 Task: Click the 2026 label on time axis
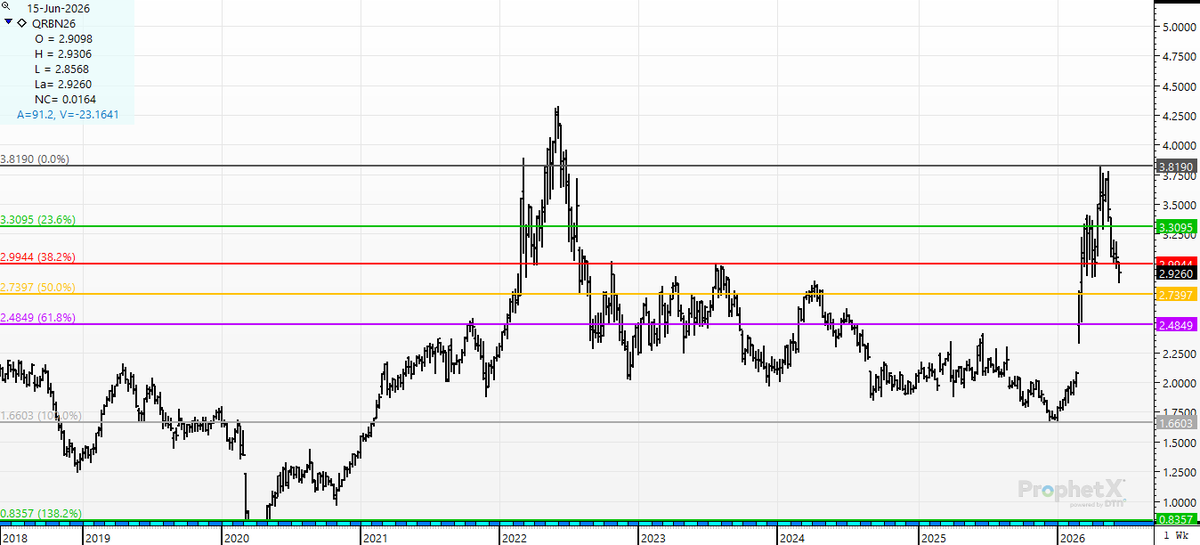coord(1071,537)
